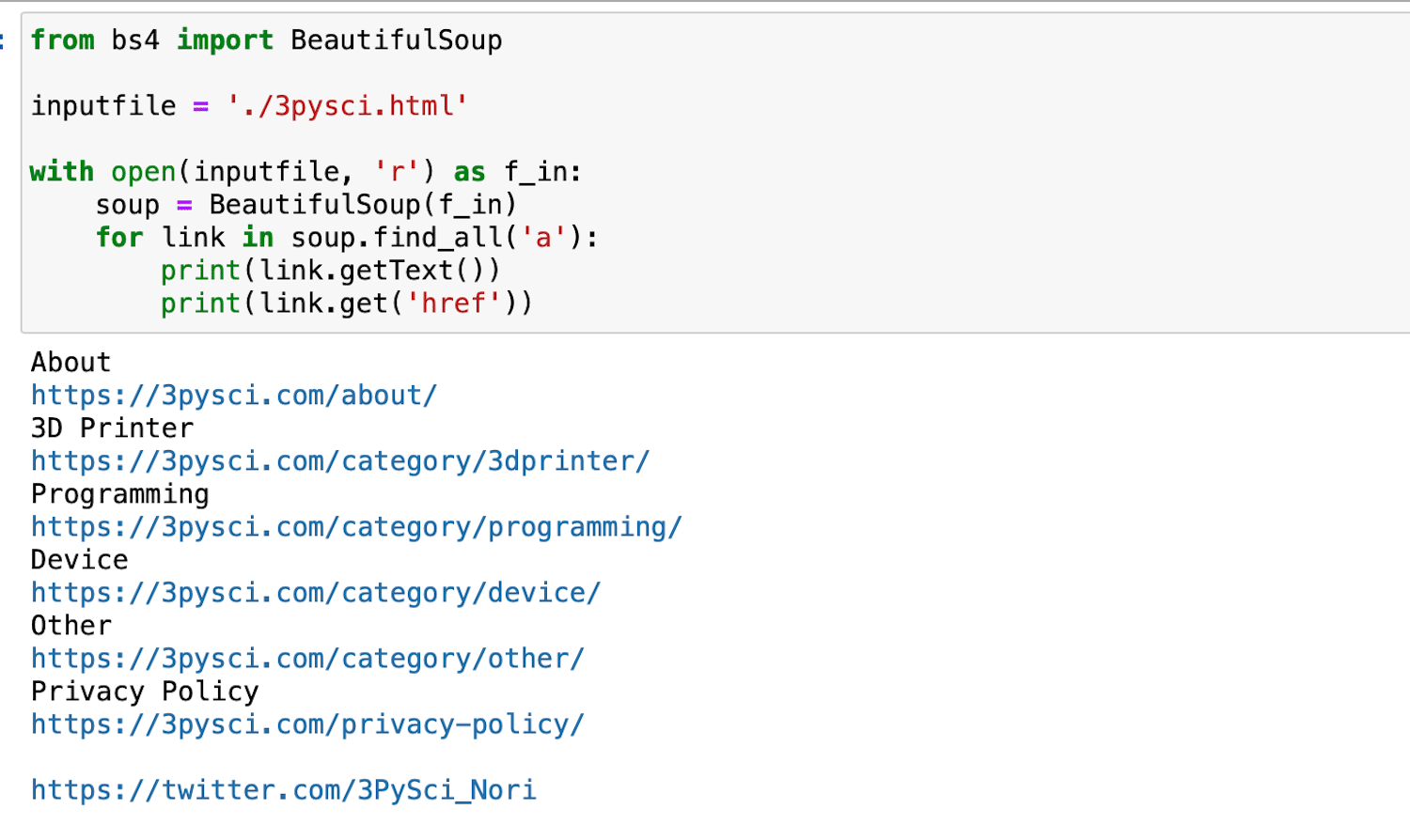The image size is (1410, 840).
Task: Click the '3D Printer' output text
Action: [112, 428]
